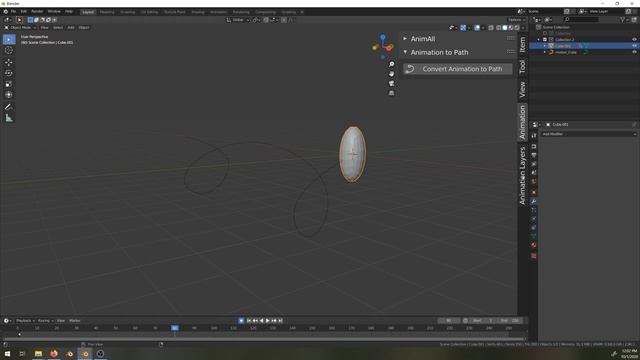
Task: Switch perspective/orthographic grid icon
Action: coord(391,93)
